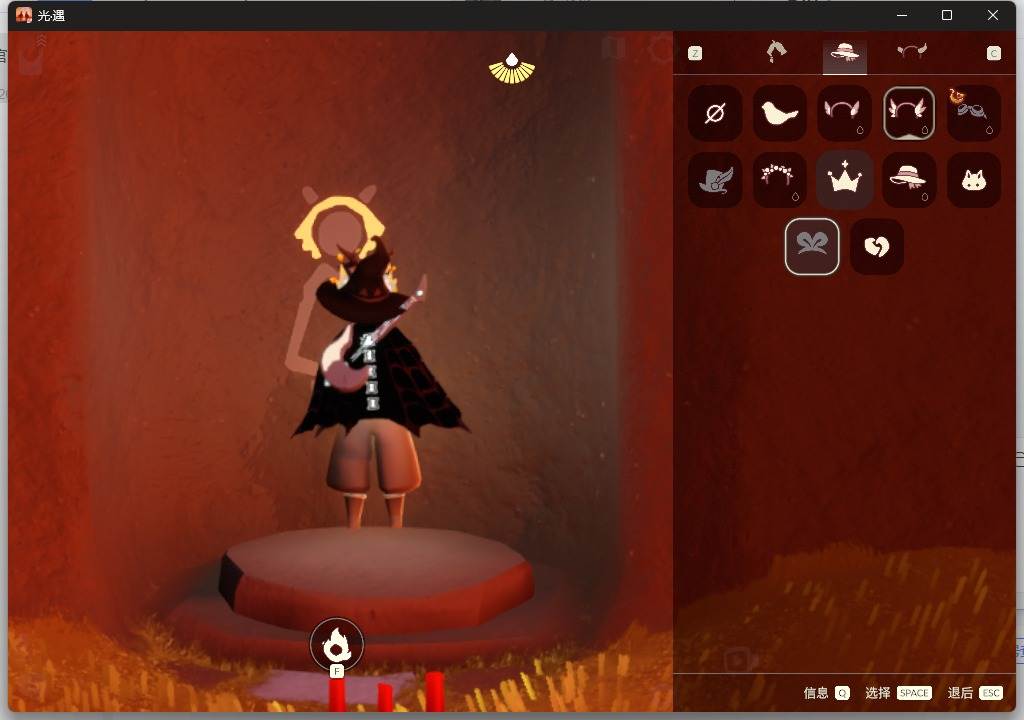Switch to the hairstyle tab
The height and width of the screenshot is (720, 1024).
(776, 52)
